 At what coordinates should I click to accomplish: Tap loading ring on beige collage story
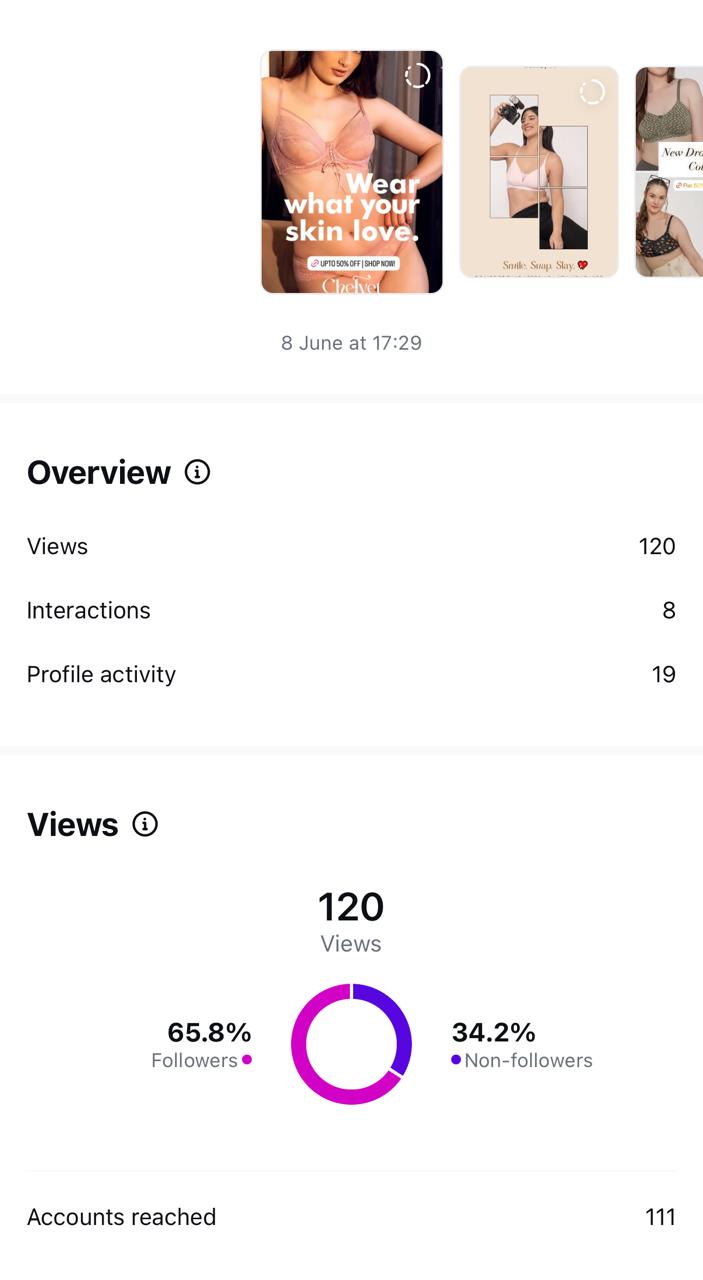tap(592, 92)
